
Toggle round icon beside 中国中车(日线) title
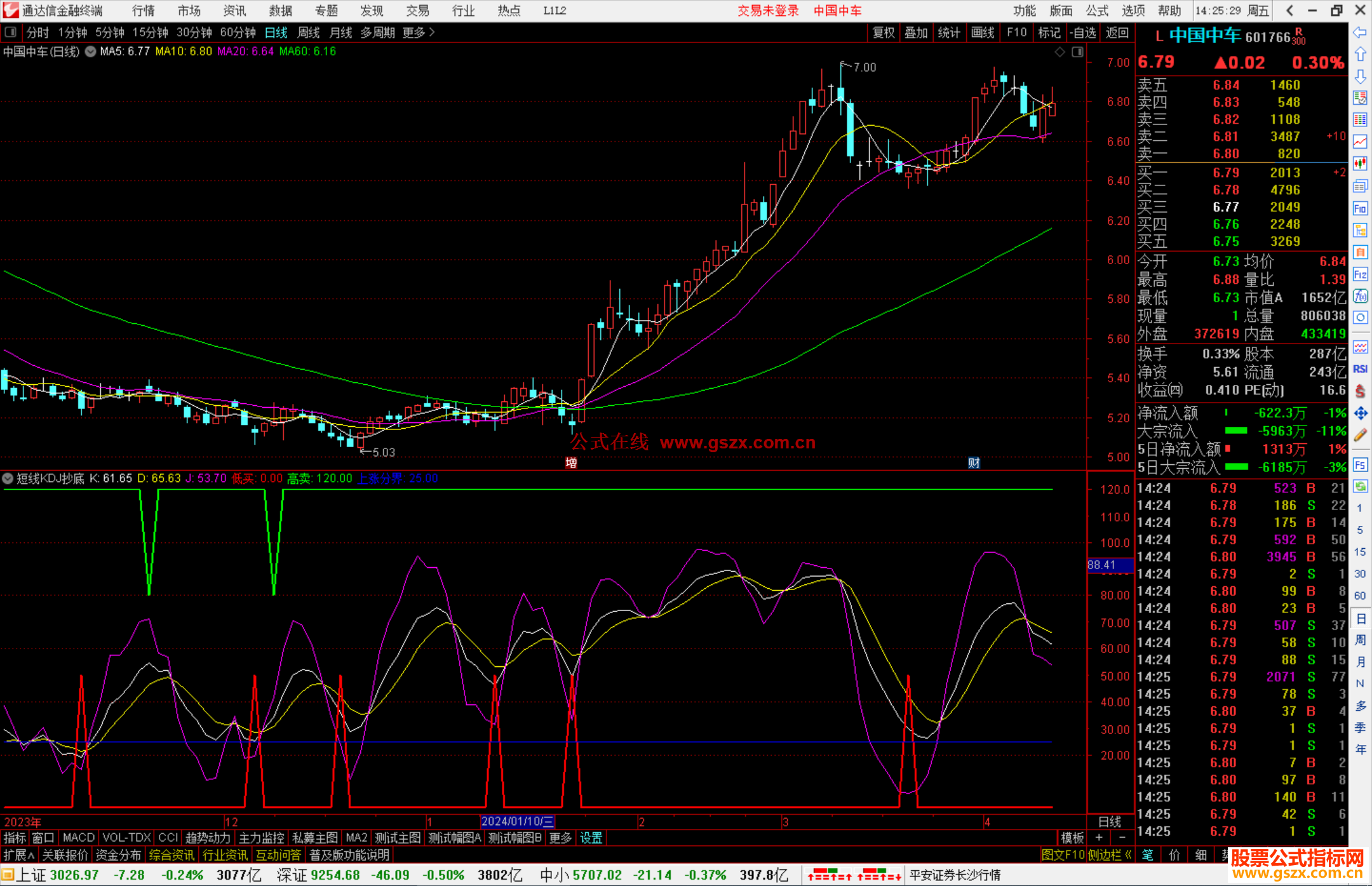coord(90,51)
